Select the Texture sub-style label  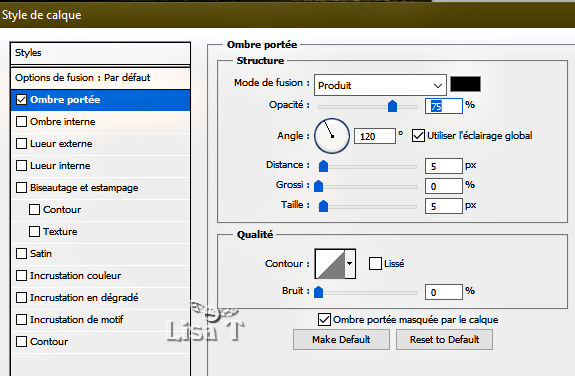pyautogui.click(x=60, y=232)
